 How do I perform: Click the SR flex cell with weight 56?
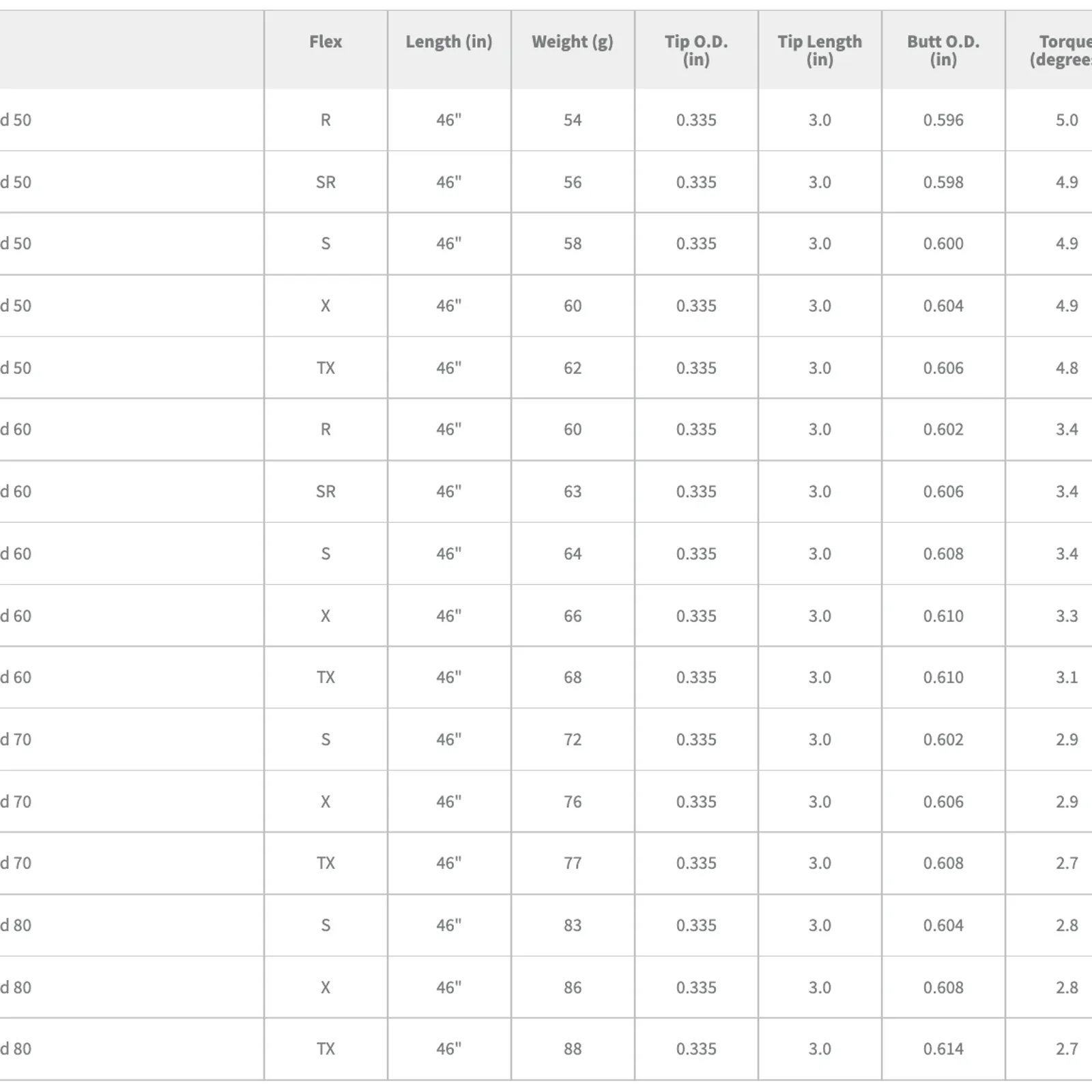326,182
